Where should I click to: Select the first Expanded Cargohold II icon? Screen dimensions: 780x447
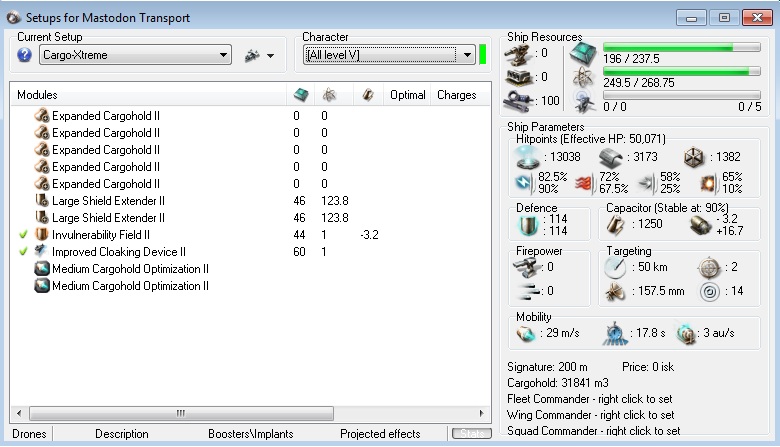42,115
